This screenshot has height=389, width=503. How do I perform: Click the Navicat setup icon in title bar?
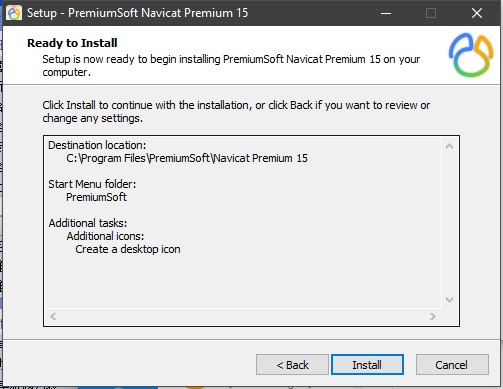pyautogui.click(x=14, y=13)
